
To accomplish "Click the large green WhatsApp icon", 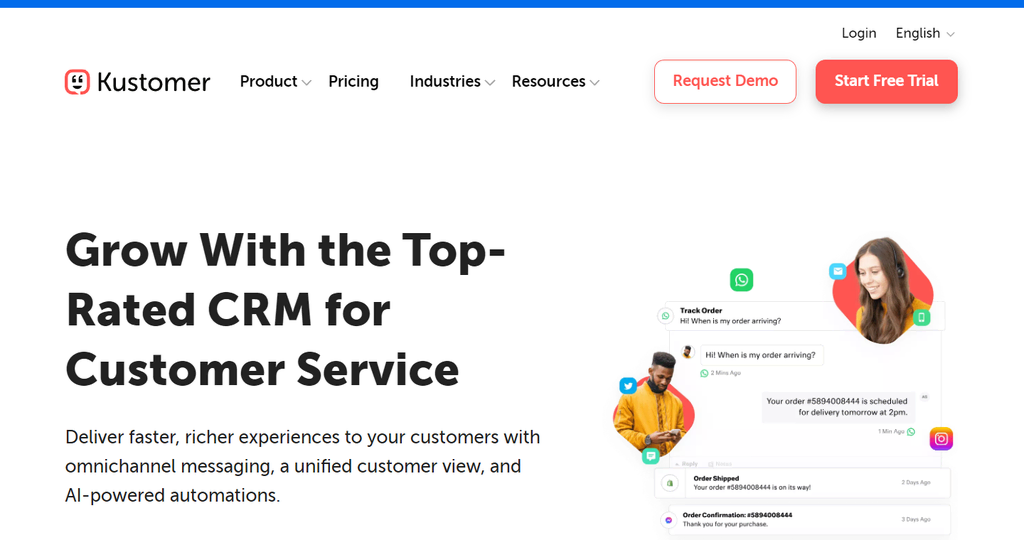I will click(741, 280).
